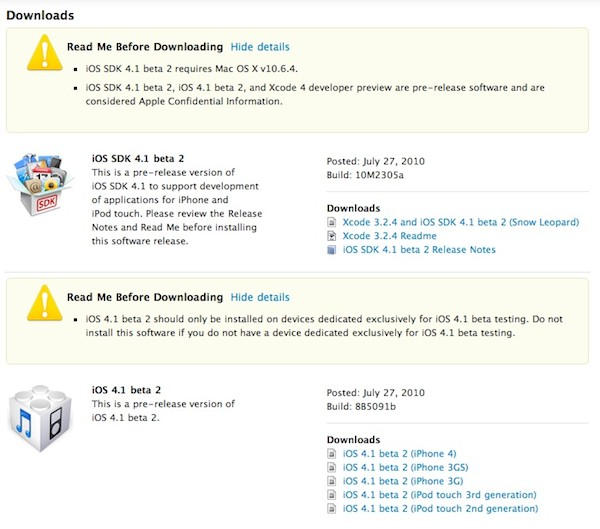Click file icon beside iPhone 3GS download
600x529 pixels.
point(333,467)
